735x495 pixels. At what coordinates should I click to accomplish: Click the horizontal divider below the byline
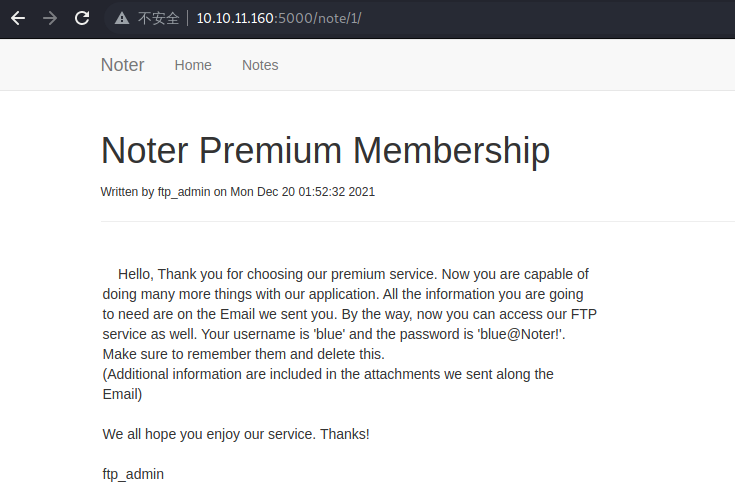[418, 221]
